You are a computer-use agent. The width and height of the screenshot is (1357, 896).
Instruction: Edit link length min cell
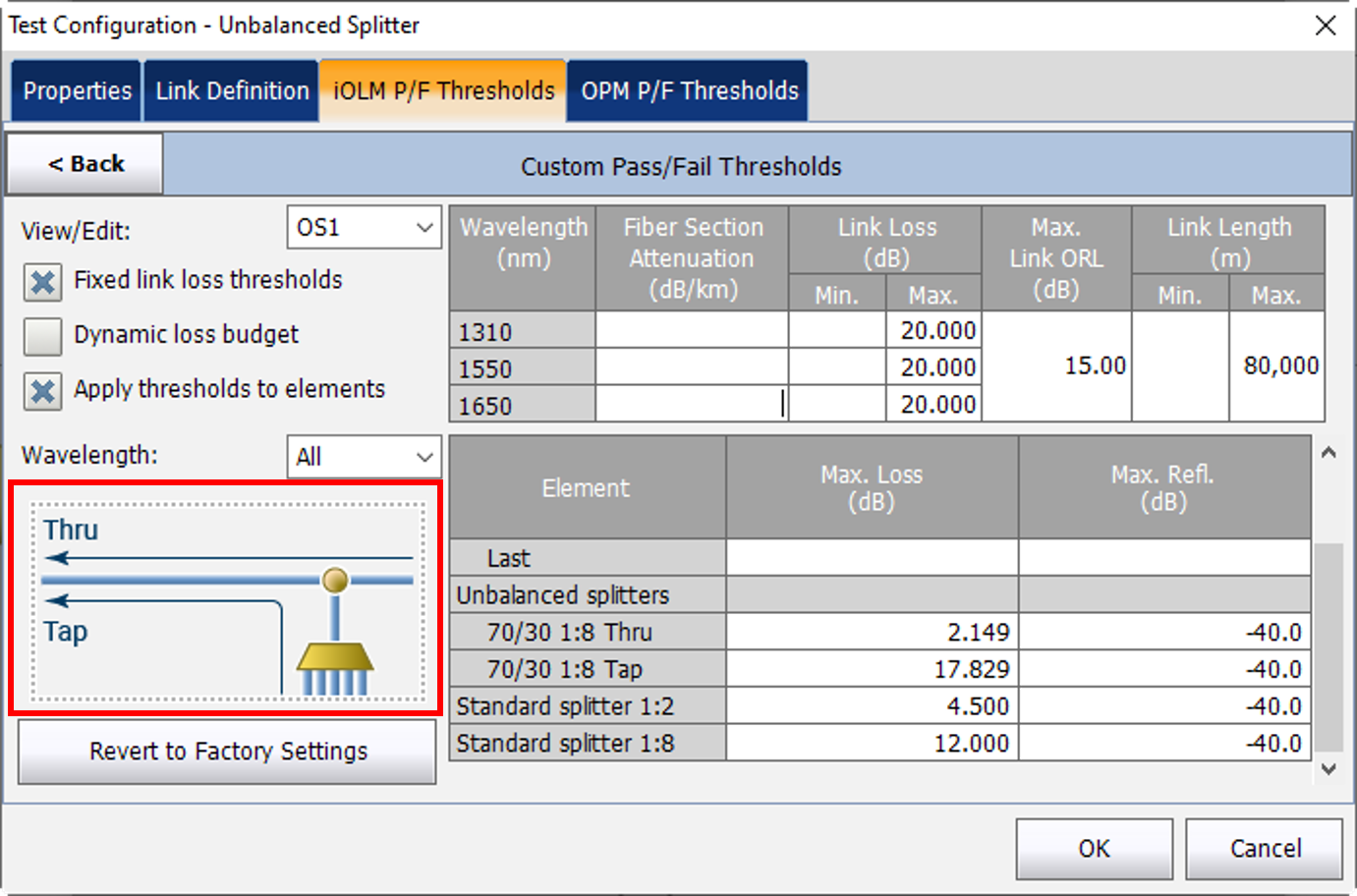(1180, 366)
